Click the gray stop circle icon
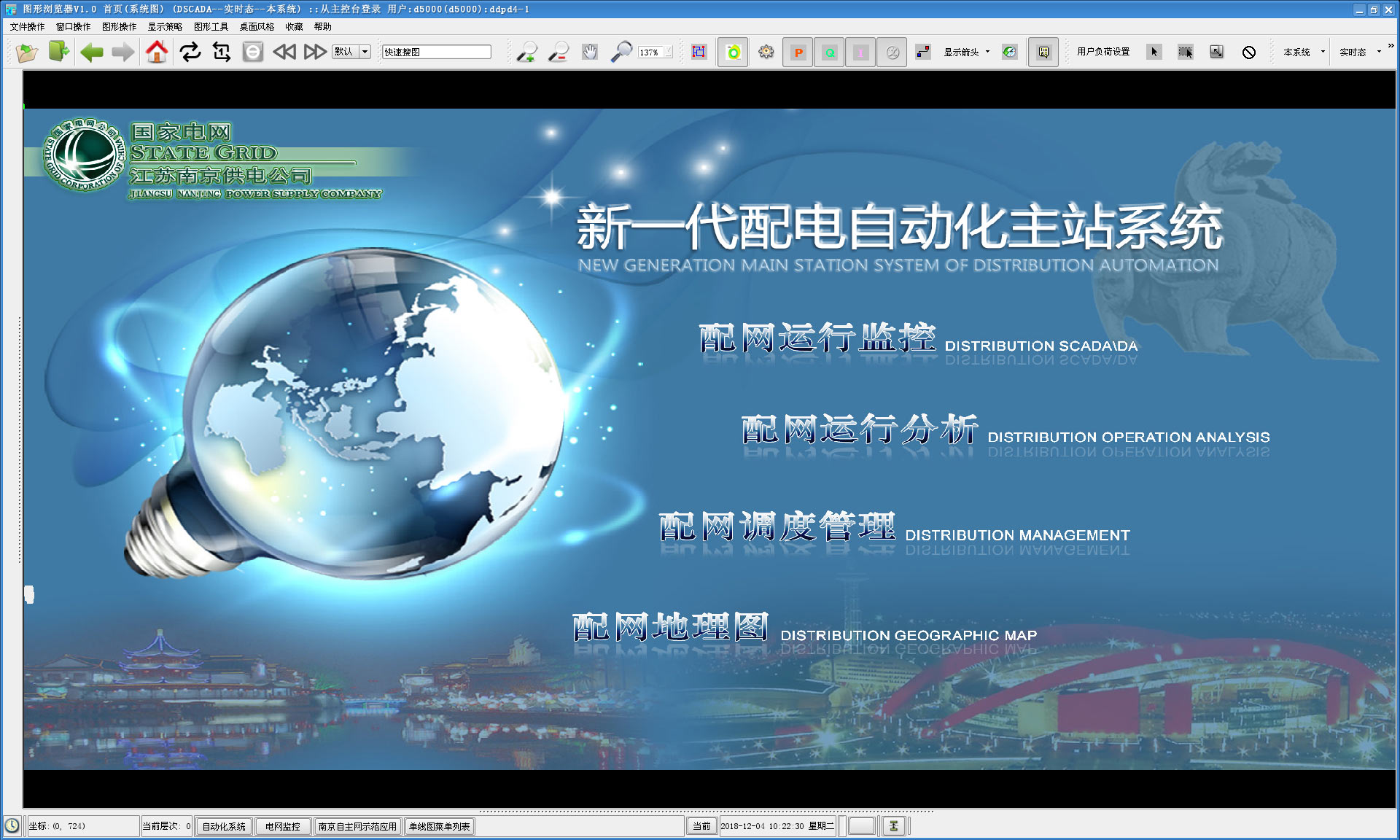The width and height of the screenshot is (1400, 840). (253, 52)
